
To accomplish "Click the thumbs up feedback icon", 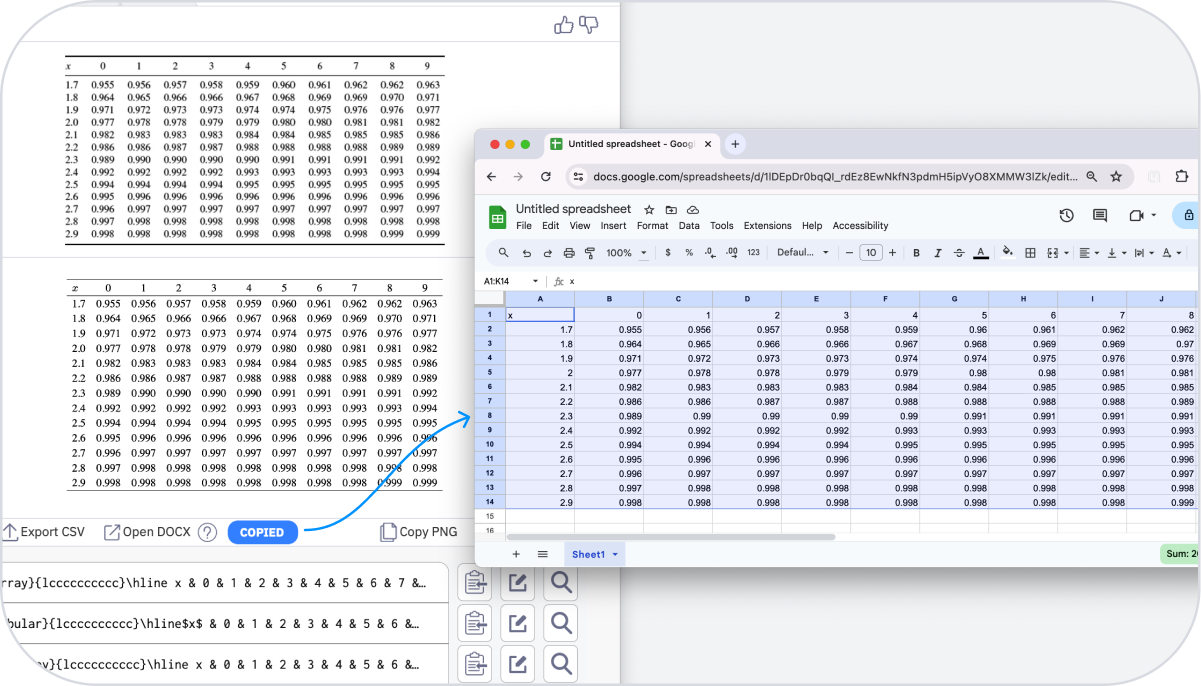I will (564, 25).
